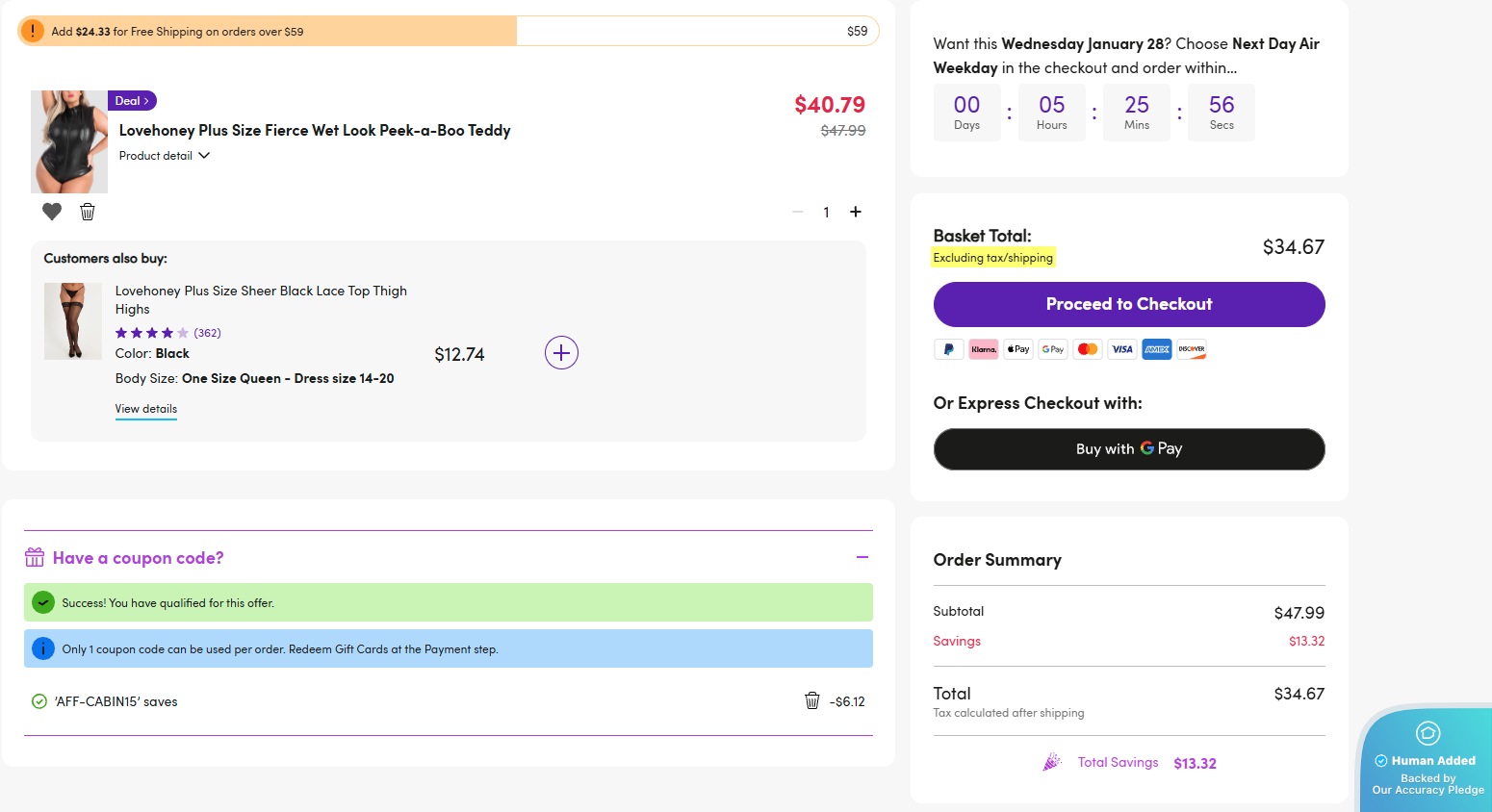Add teddy item to wishlist heart

(52, 212)
